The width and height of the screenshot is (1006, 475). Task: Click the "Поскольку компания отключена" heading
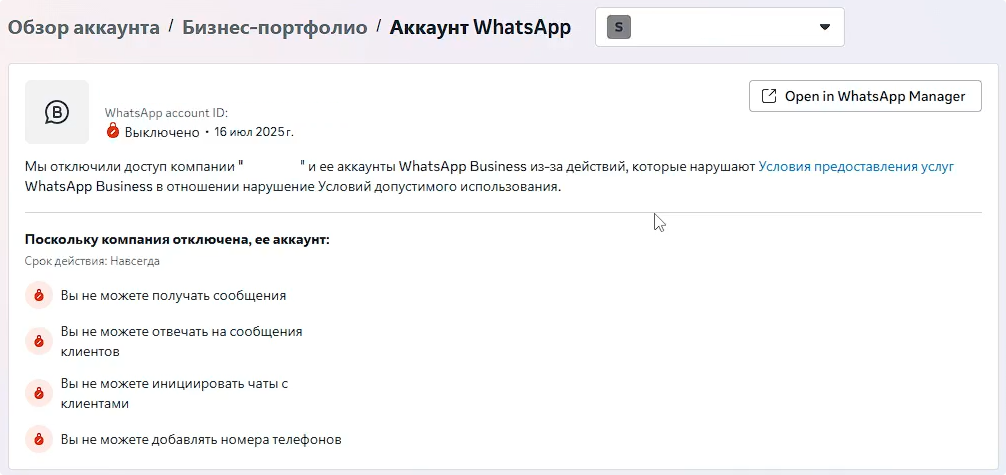pos(177,240)
